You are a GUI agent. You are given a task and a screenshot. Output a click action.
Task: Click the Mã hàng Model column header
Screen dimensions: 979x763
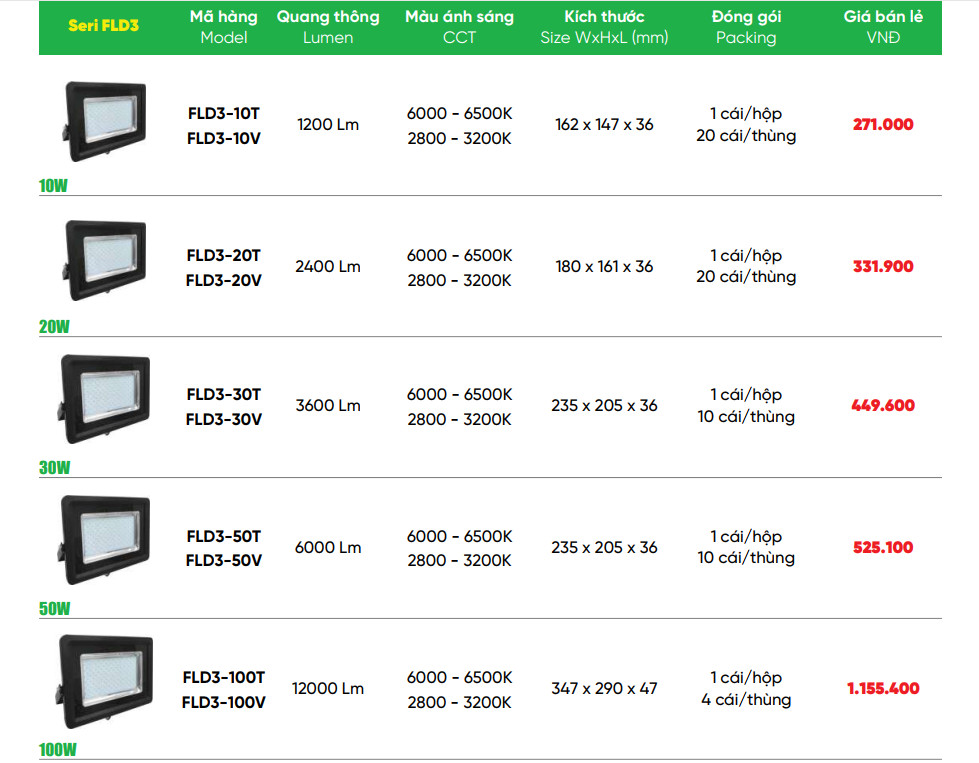[223, 27]
